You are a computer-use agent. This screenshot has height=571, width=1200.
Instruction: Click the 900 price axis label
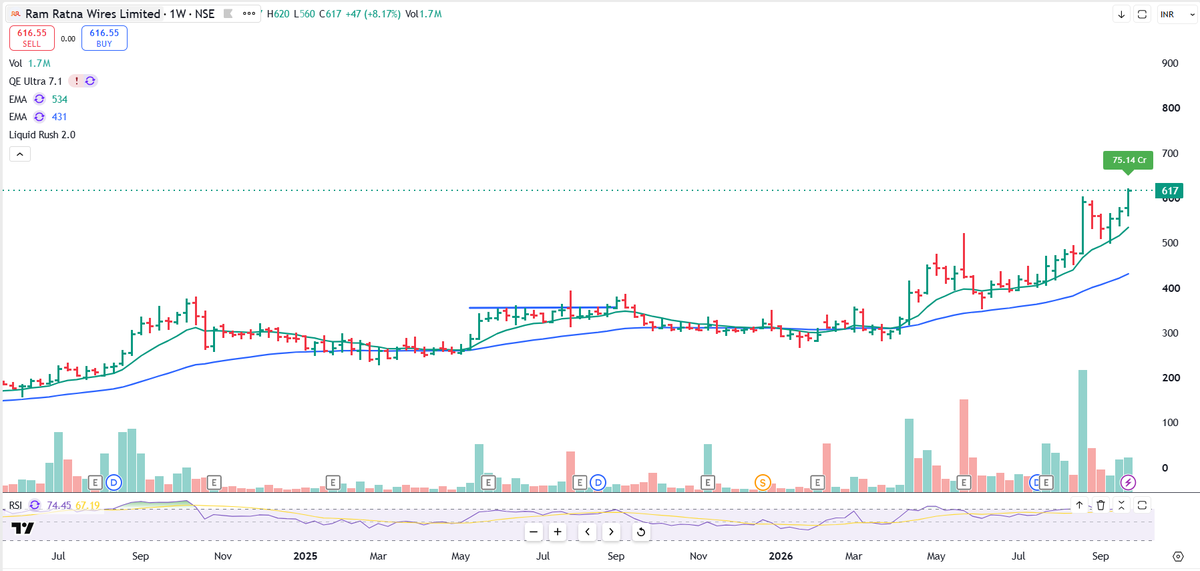pyautogui.click(x=1168, y=63)
